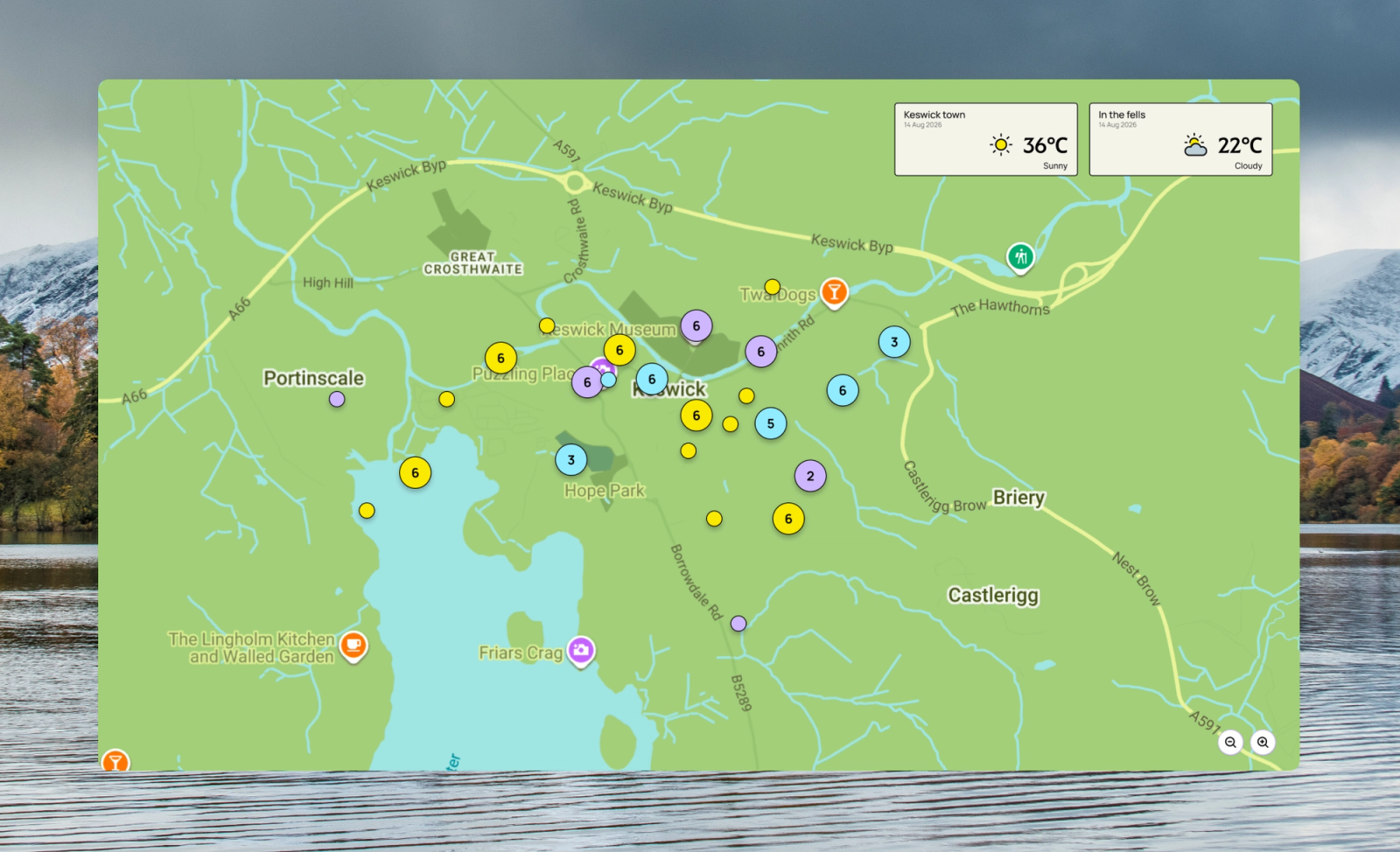The width and height of the screenshot is (1400, 852).
Task: Click the Great Crosthwaite label
Action: pyautogui.click(x=473, y=263)
